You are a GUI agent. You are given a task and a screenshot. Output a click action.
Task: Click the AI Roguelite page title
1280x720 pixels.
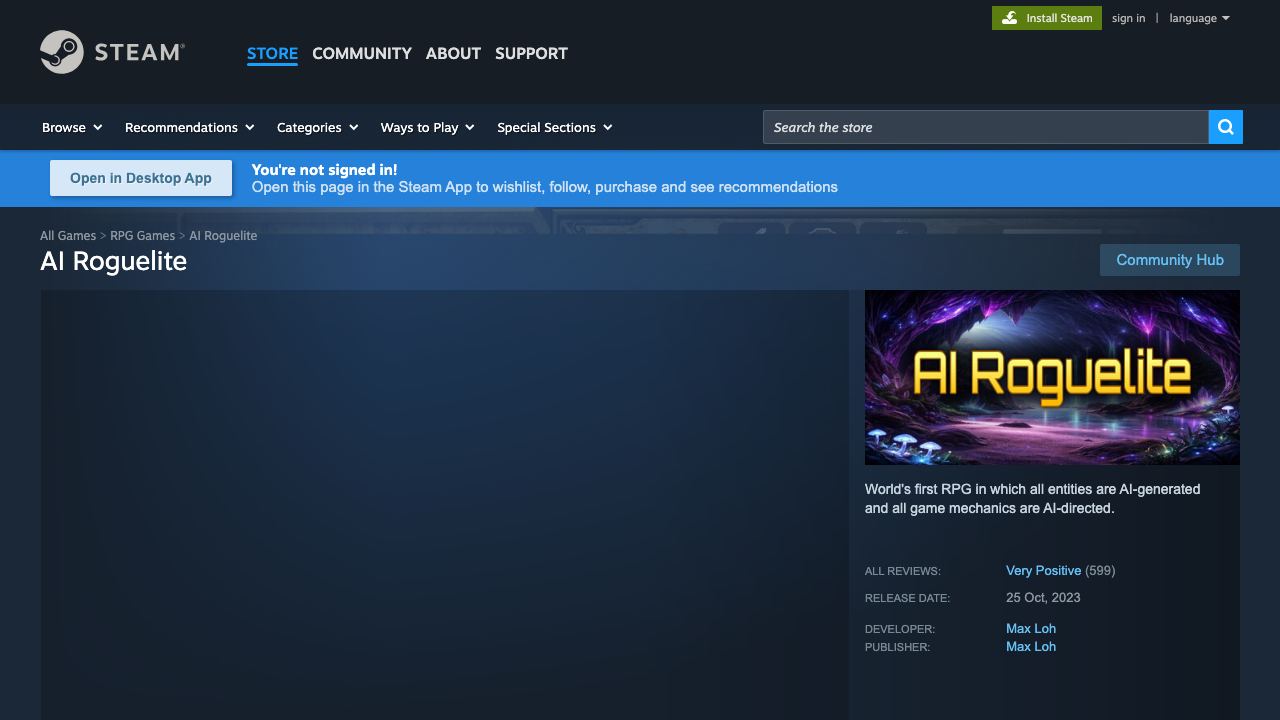(x=113, y=261)
